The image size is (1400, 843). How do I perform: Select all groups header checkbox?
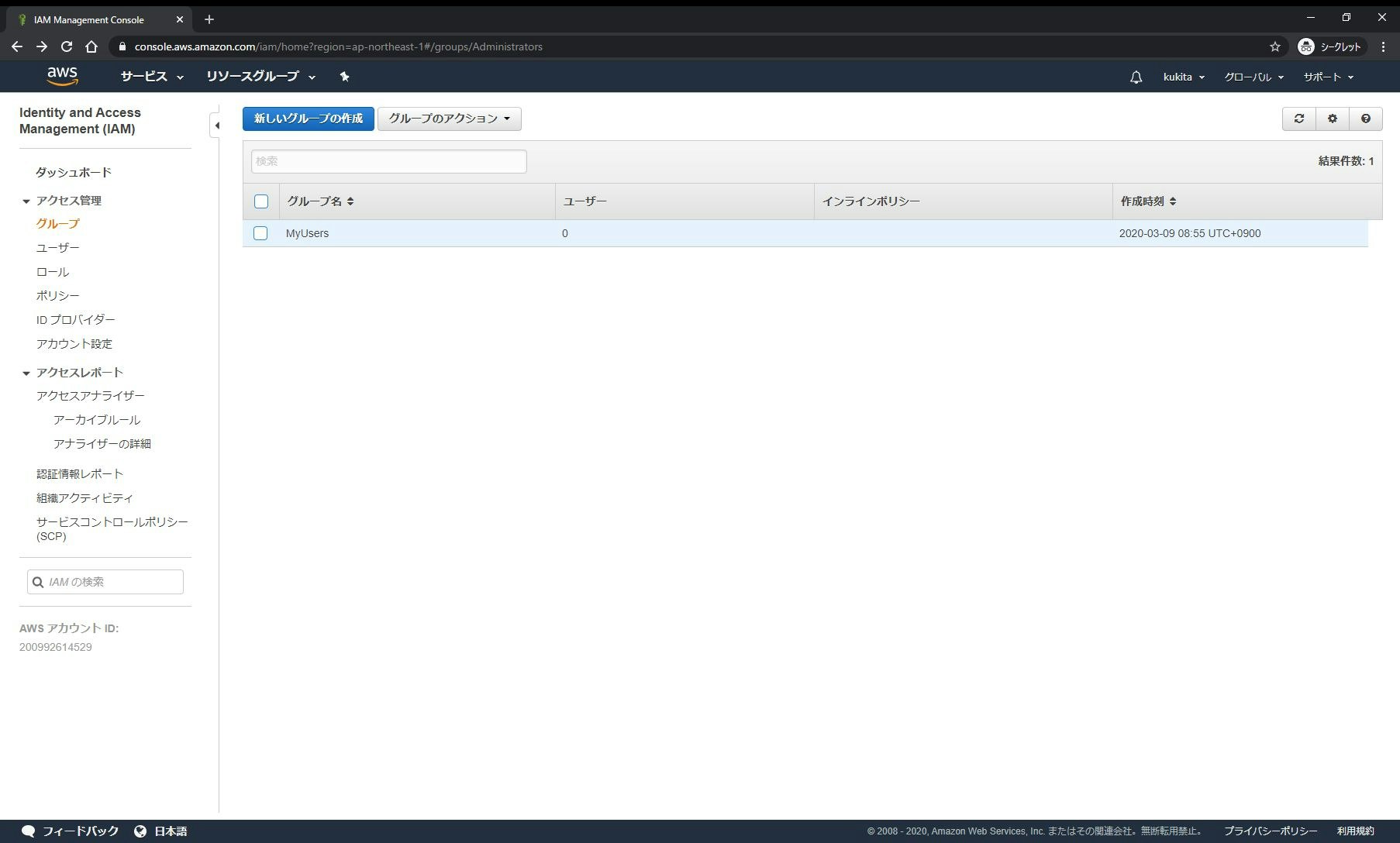(261, 201)
